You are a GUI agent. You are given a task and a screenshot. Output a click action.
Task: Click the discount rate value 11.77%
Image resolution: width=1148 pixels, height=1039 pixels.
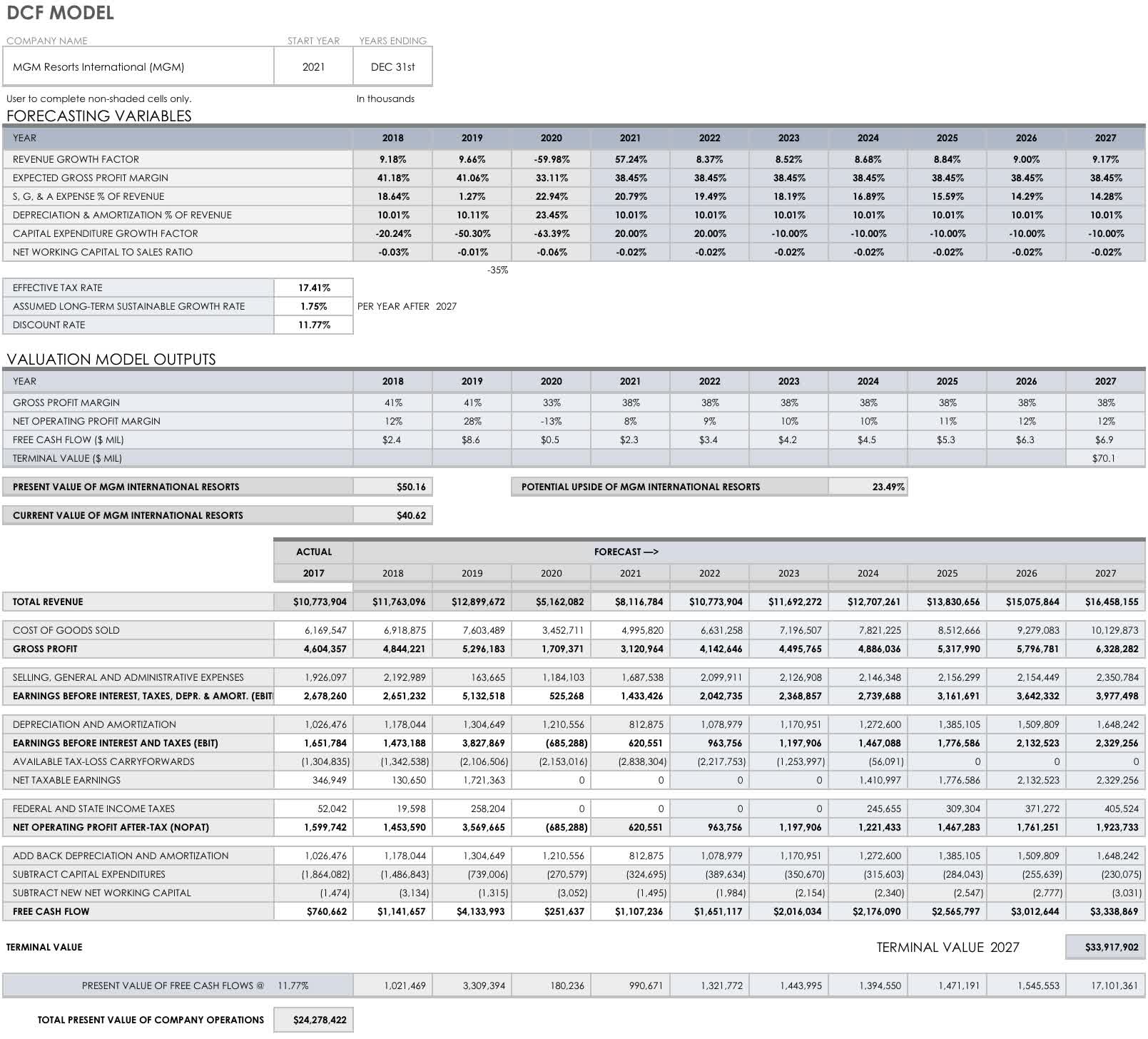(313, 325)
